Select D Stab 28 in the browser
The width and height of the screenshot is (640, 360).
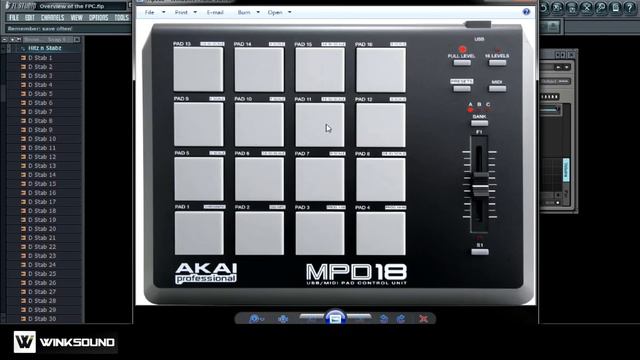click(42, 300)
